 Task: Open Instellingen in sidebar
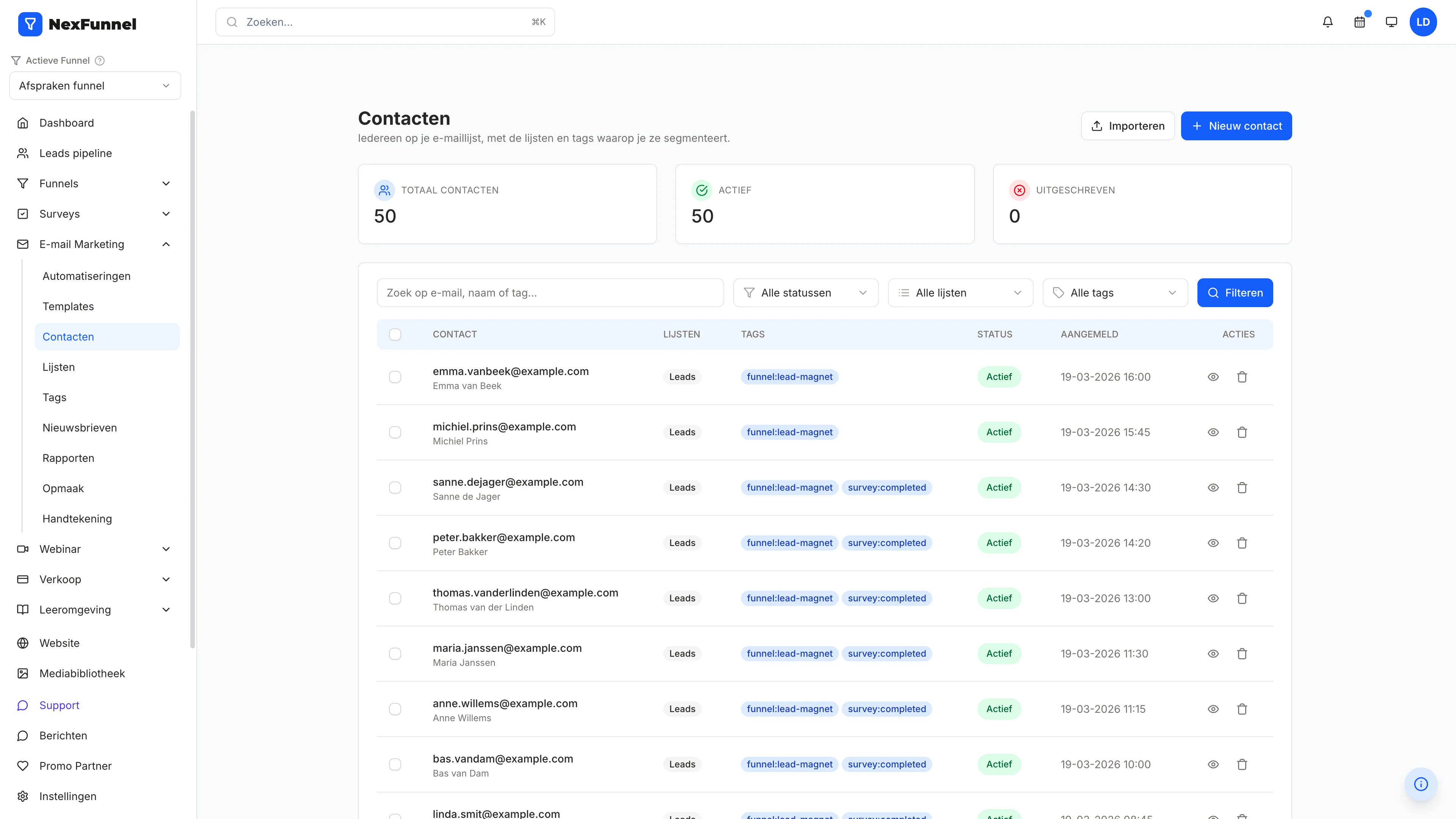point(95,796)
